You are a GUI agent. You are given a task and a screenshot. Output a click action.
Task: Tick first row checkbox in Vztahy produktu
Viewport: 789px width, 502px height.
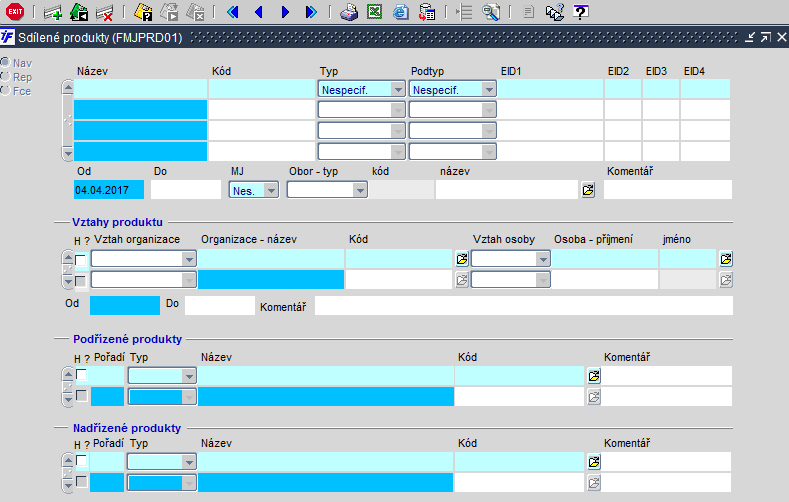click(x=81, y=260)
